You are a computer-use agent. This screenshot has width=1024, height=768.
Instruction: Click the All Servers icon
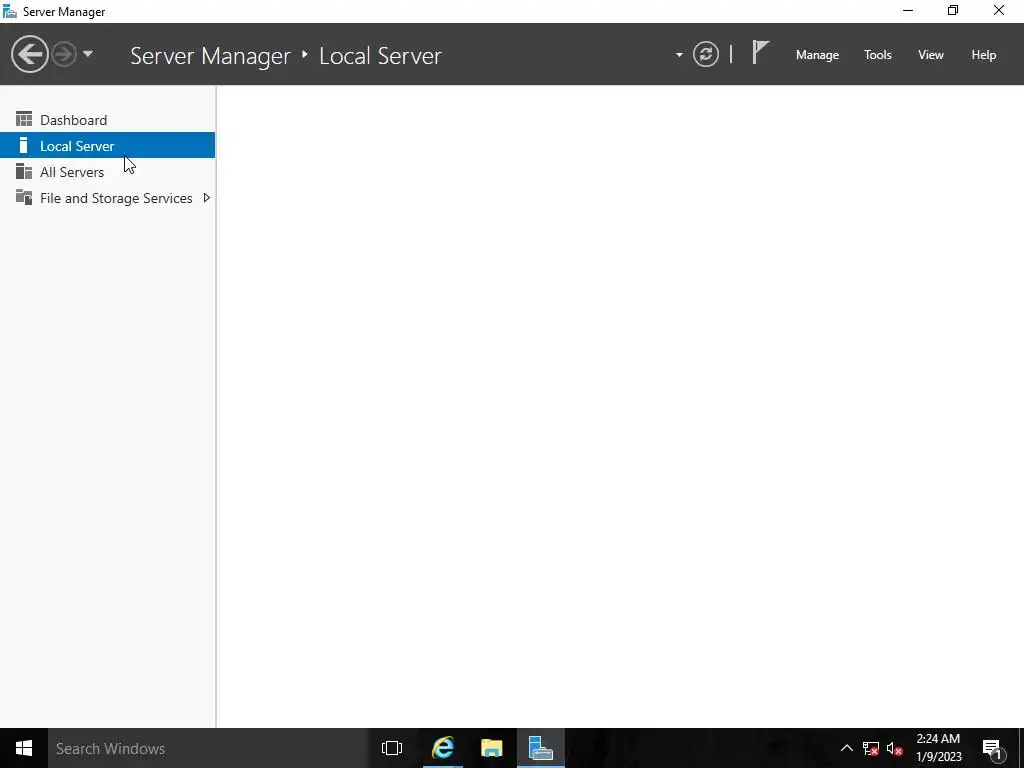pos(24,171)
